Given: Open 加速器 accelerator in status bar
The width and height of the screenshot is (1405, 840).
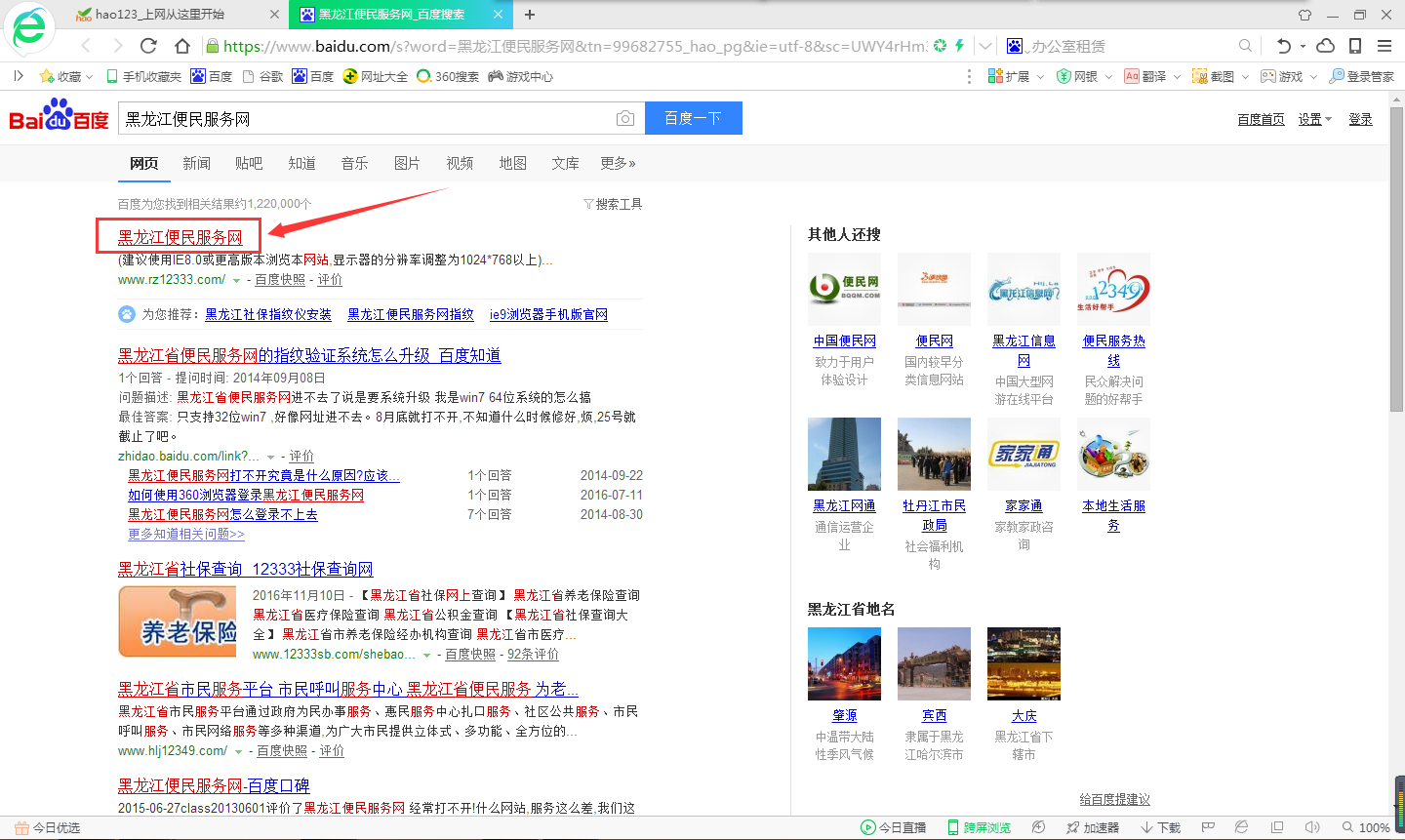Looking at the screenshot, I should coord(1093,827).
